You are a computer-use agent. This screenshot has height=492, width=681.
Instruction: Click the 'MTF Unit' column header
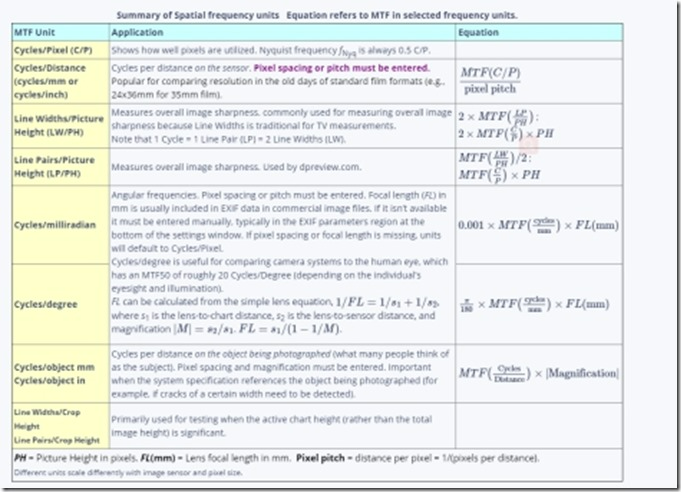click(x=36, y=32)
